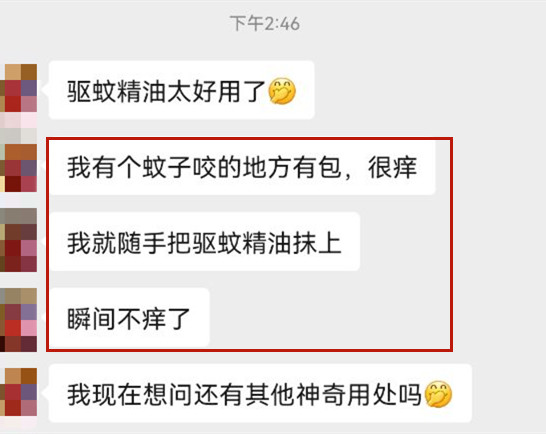Image resolution: width=546 pixels, height=434 pixels.
Task: Tap the avatar next to 我就随手把驱蚊精油抹上
Action: [x=19, y=240]
